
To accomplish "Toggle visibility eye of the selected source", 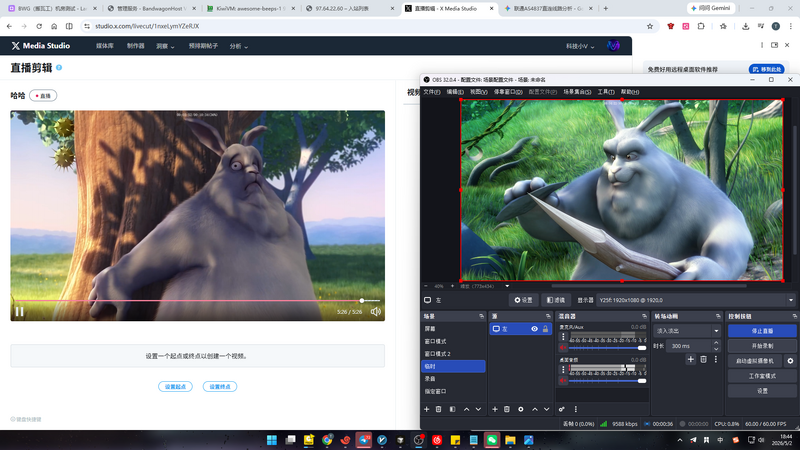I will [x=534, y=329].
